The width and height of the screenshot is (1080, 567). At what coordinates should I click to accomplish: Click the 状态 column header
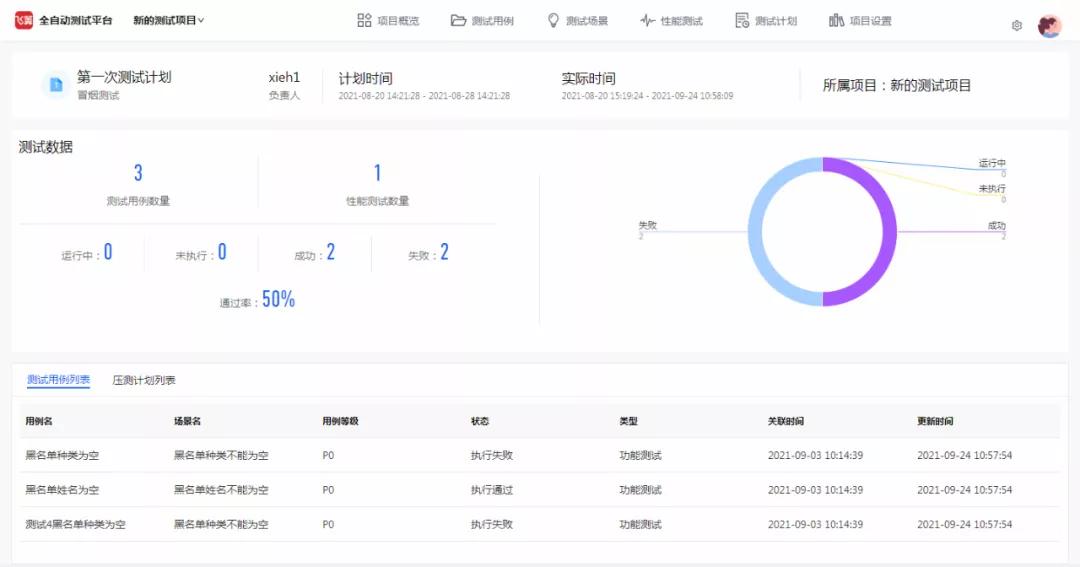point(480,421)
